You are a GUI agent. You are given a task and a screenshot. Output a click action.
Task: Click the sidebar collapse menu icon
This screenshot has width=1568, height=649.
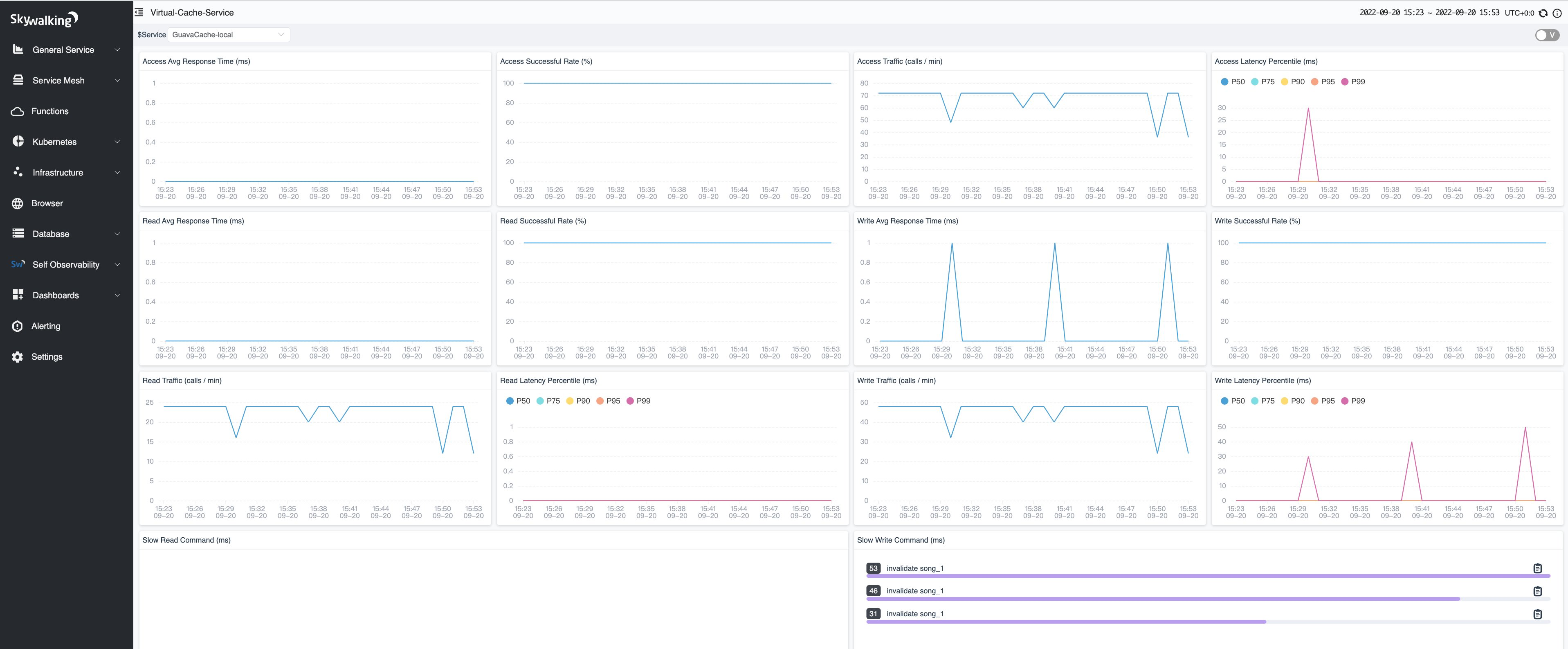(139, 12)
